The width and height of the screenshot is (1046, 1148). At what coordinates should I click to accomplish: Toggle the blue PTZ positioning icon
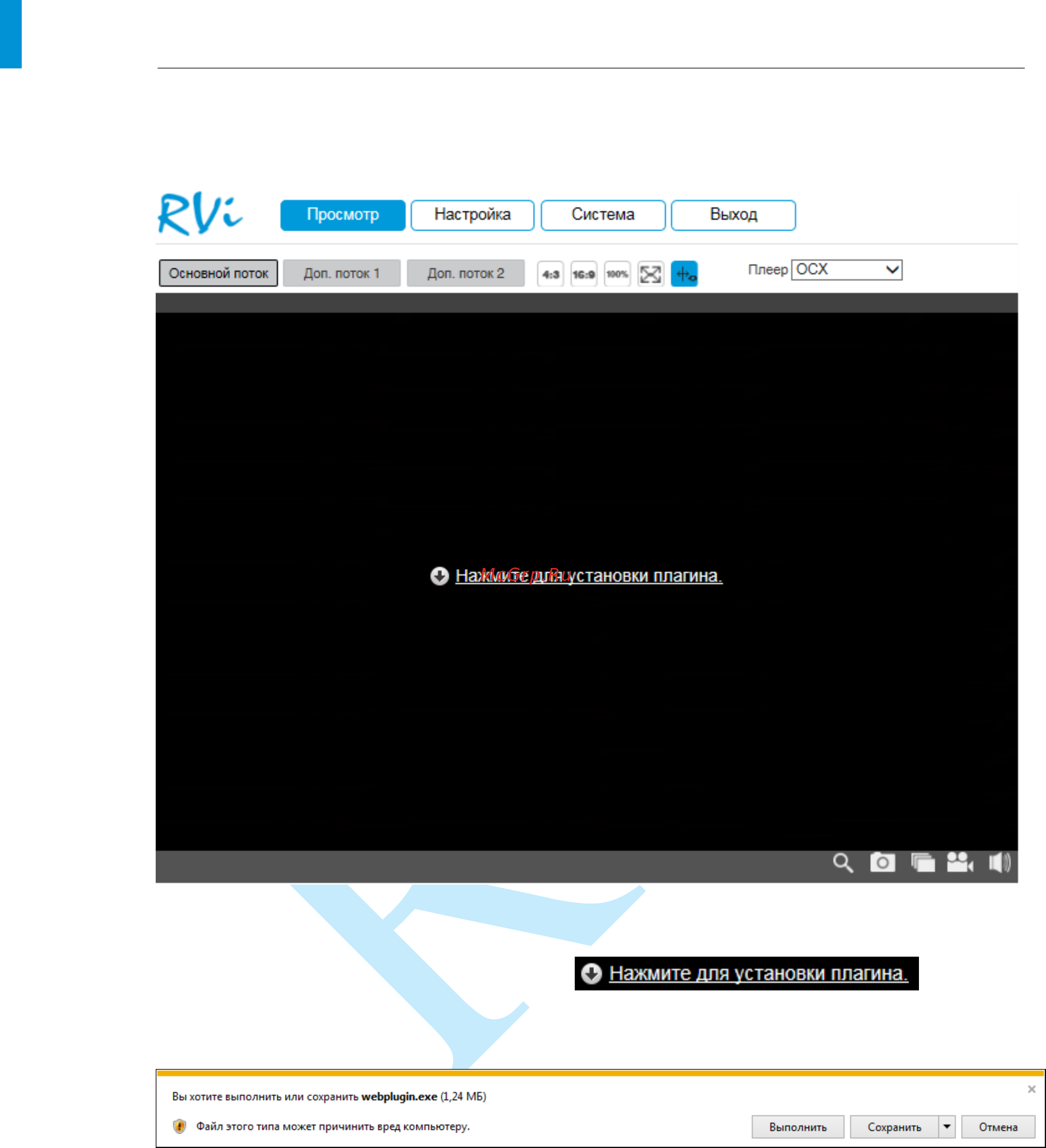684,274
